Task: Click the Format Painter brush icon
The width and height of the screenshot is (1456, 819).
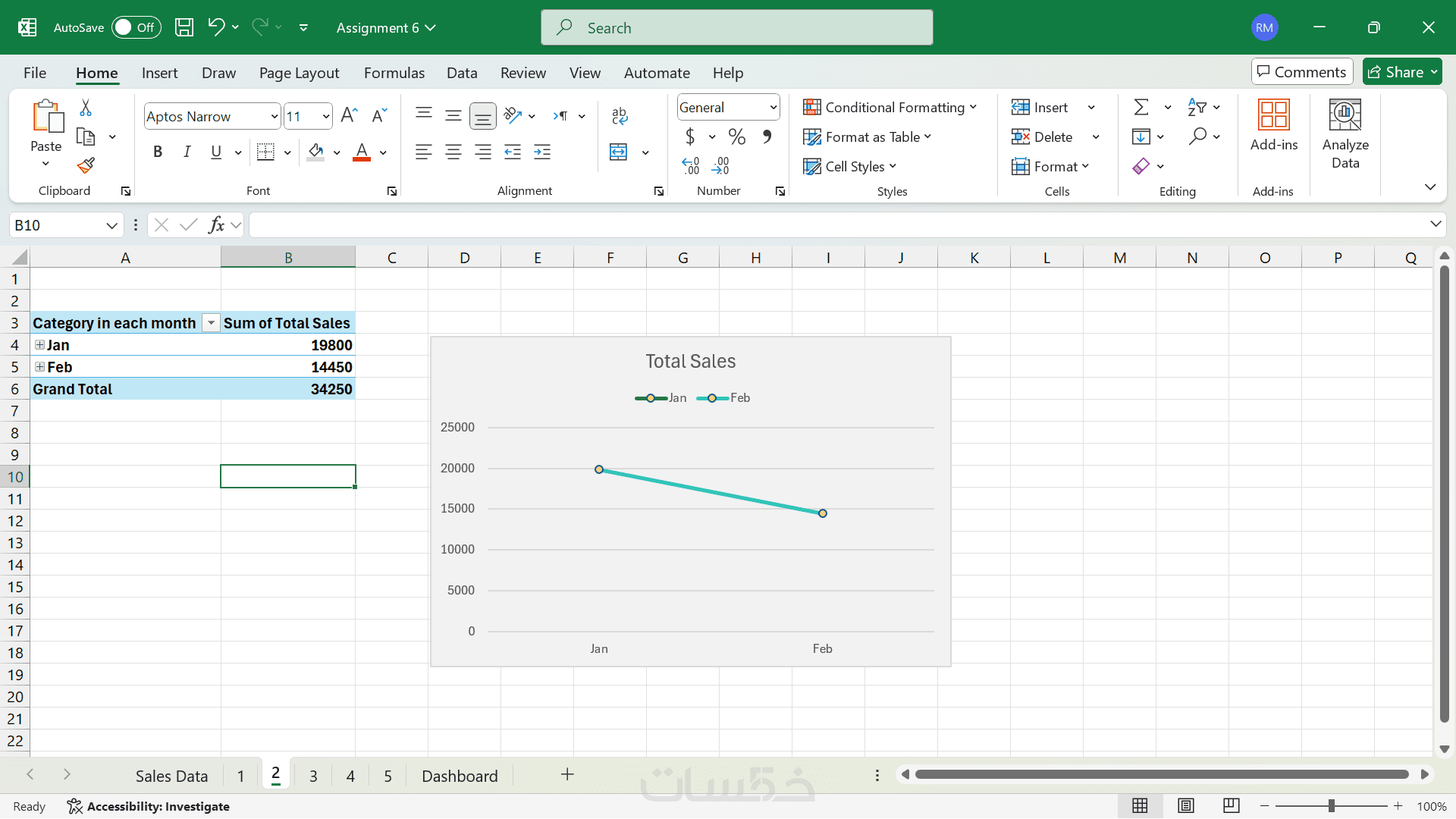Action: (86, 165)
